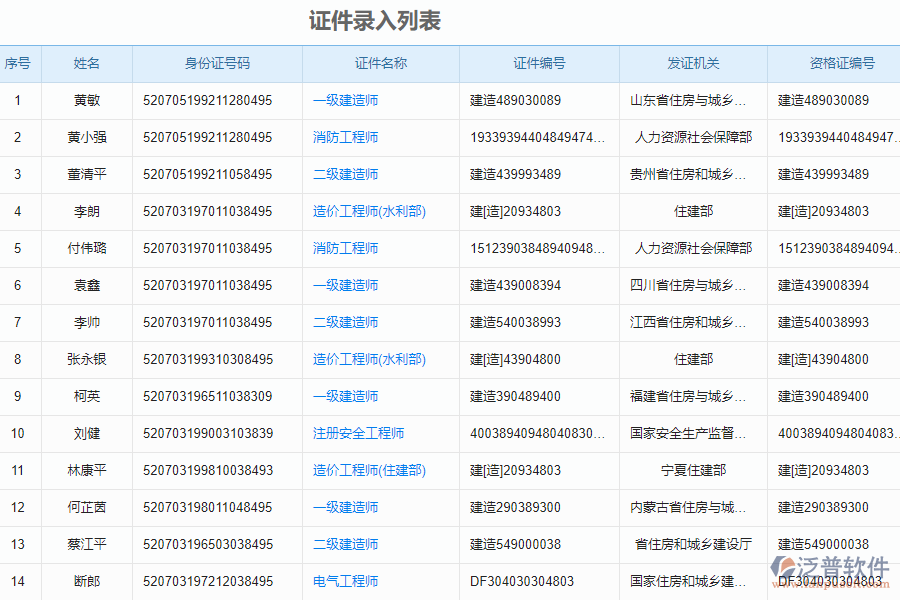Click the 证件编号 column header
Viewport: 900px width, 600px height.
(540, 63)
